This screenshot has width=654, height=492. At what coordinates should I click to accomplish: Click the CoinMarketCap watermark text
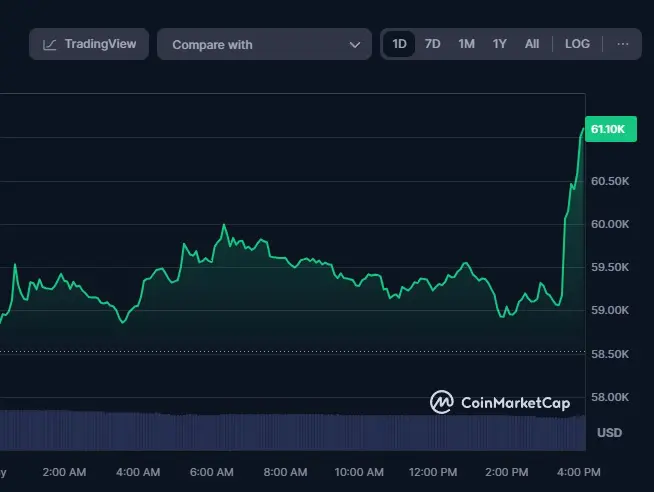pos(515,403)
